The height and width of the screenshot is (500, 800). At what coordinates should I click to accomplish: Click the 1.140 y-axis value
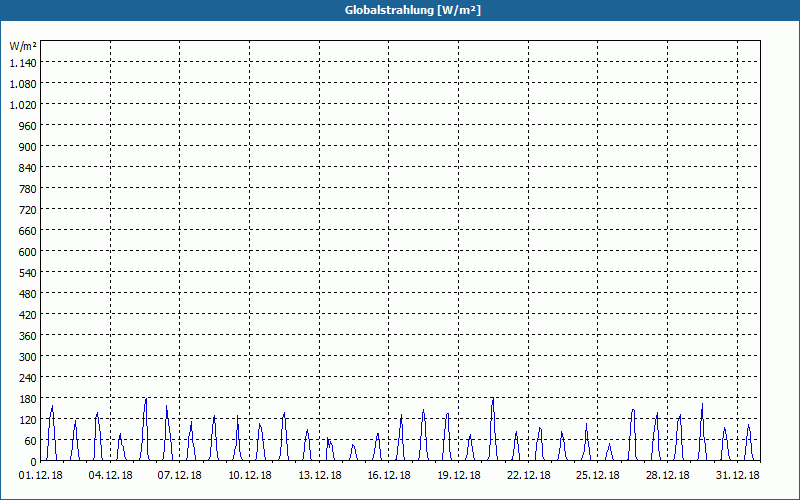[23, 63]
